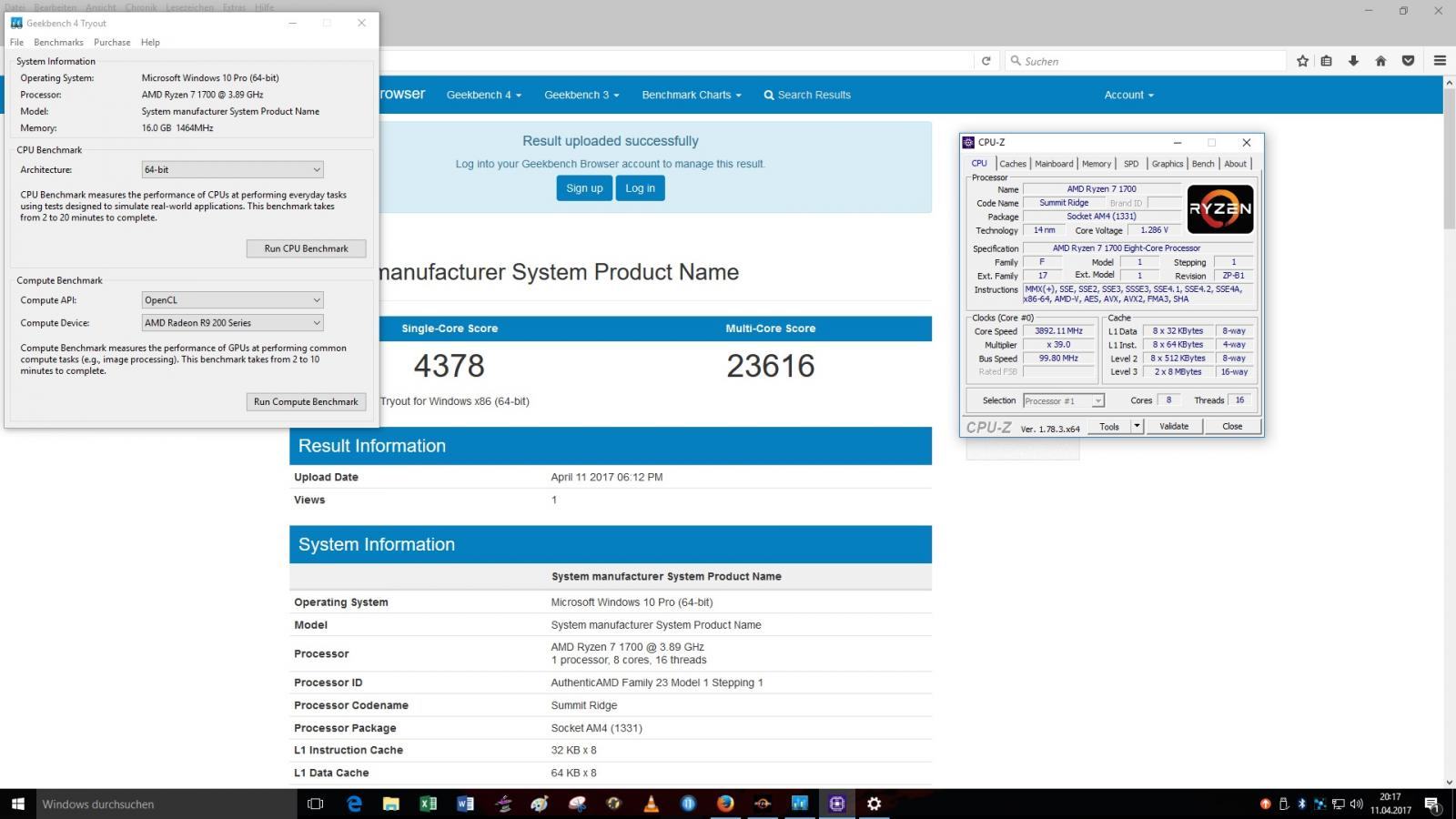The height and width of the screenshot is (819, 1456).
Task: Switch to Geekbench on the taskbar
Action: pos(800,804)
